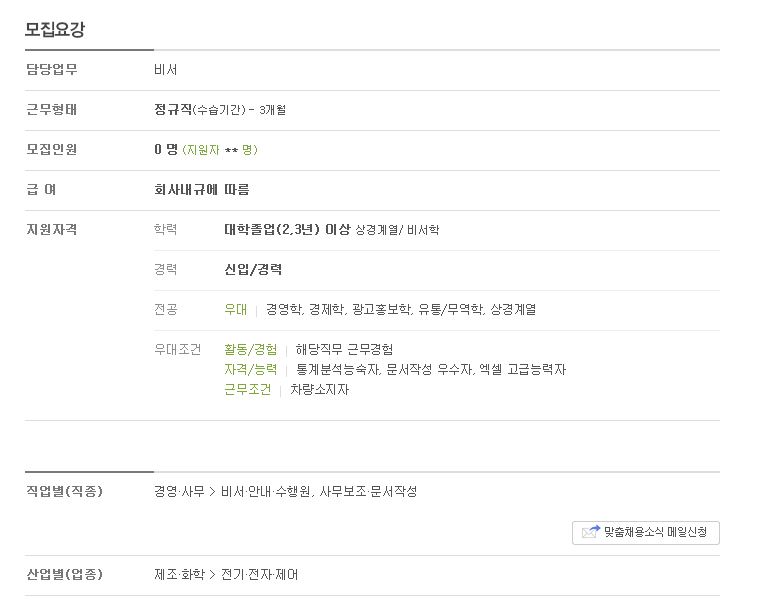Click the green 우대 label in the major row
The image size is (761, 603).
coord(235,309)
